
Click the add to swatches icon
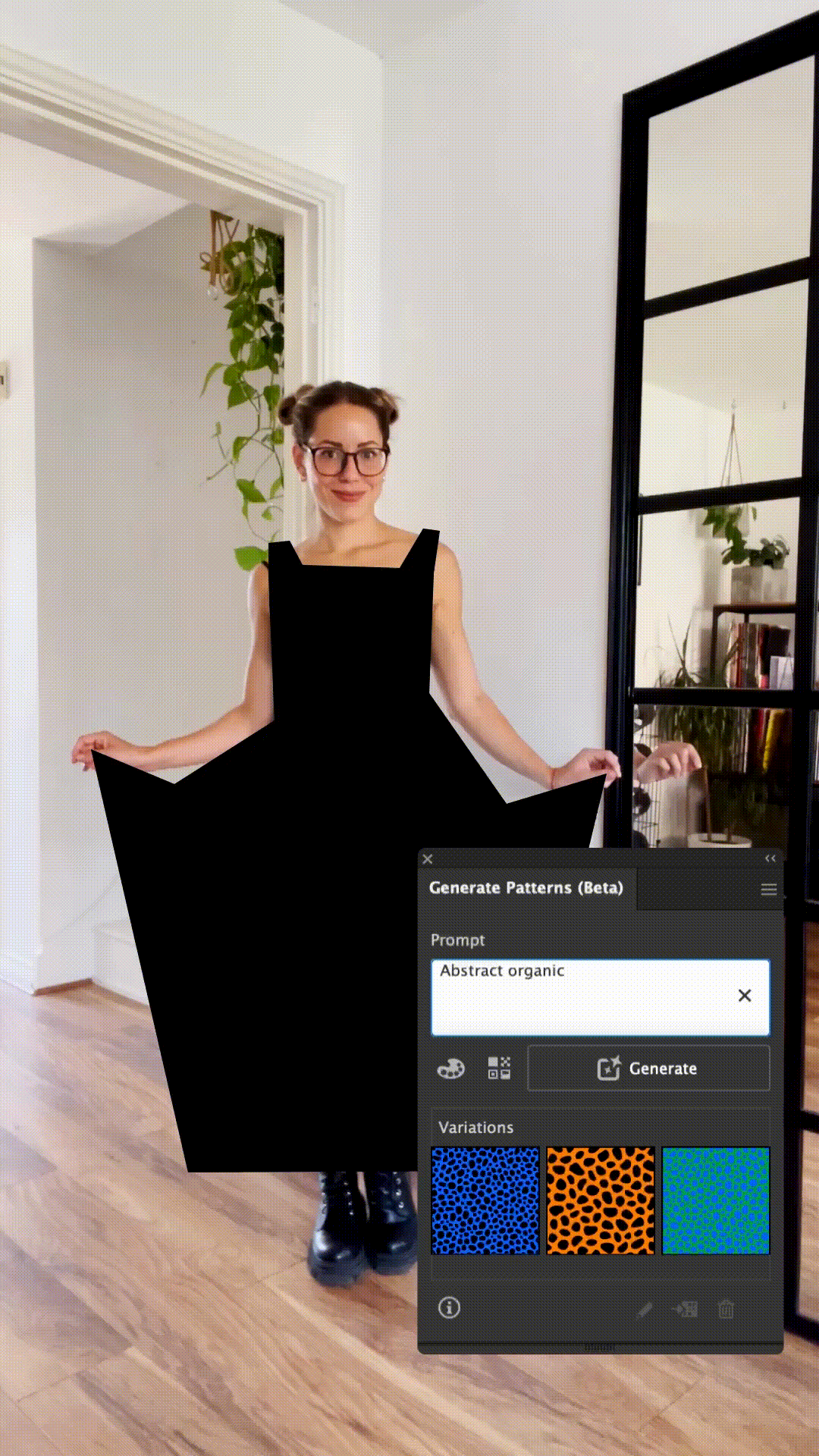(685, 1310)
